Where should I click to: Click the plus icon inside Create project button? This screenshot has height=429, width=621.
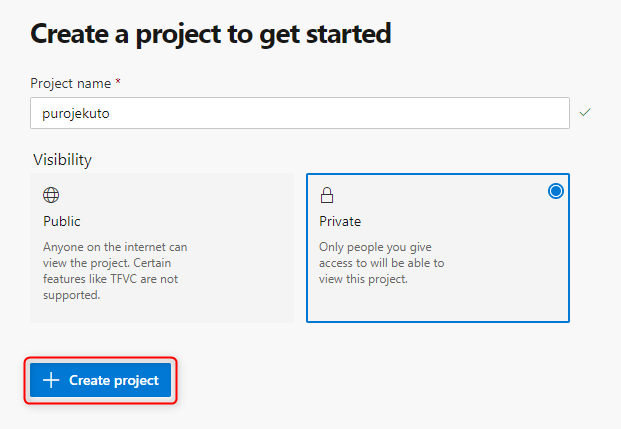coord(51,380)
